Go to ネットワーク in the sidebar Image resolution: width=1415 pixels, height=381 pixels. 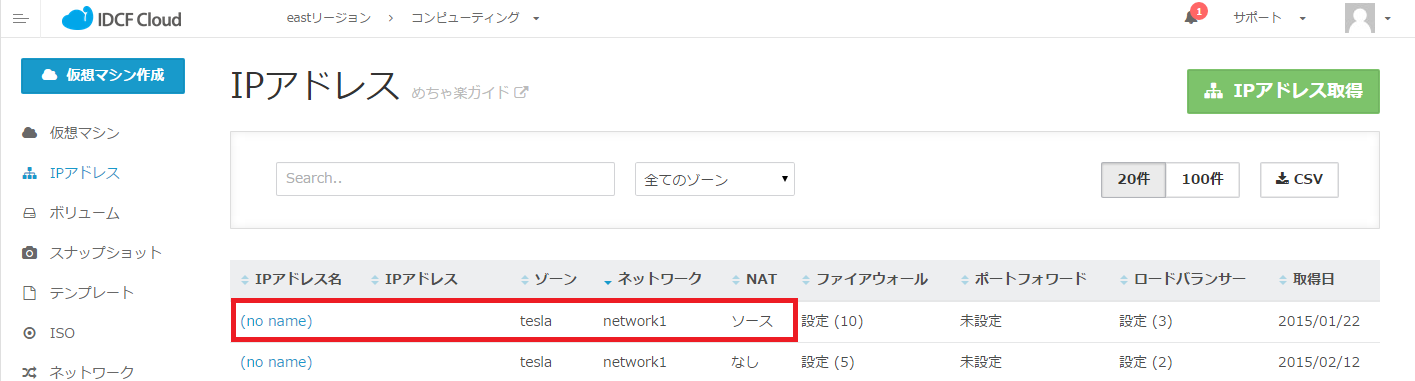pyautogui.click(x=92, y=373)
